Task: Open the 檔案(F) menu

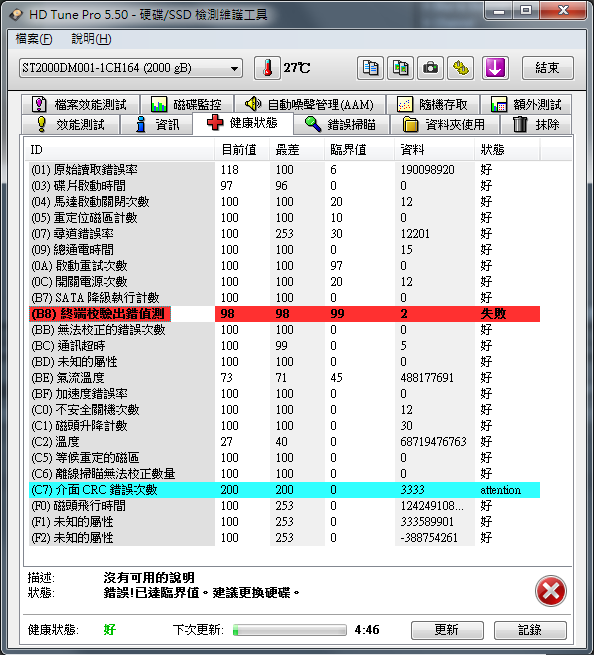Action: pyautogui.click(x=33, y=39)
